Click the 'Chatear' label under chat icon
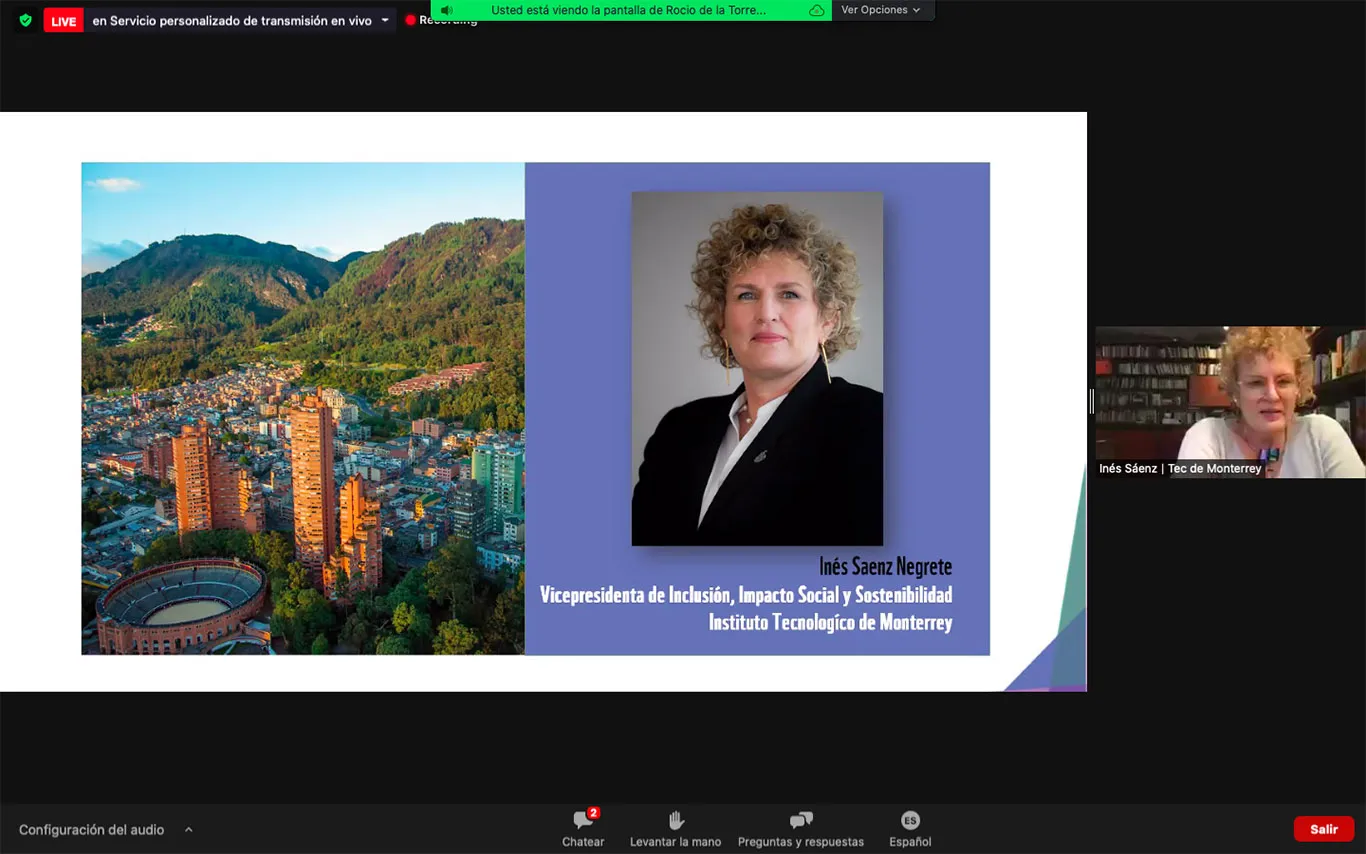 tap(583, 842)
